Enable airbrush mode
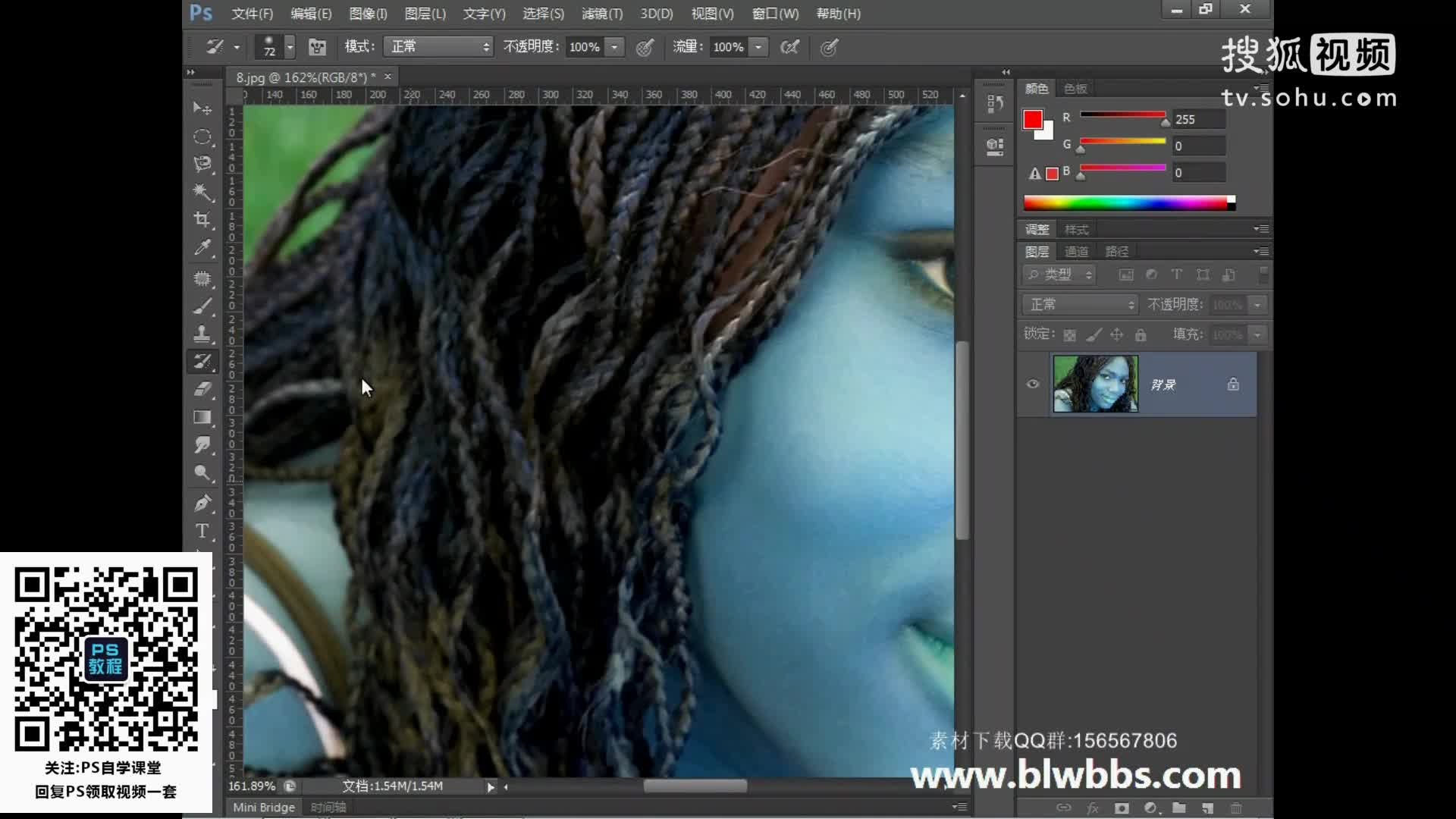The height and width of the screenshot is (819, 1456). (x=789, y=47)
